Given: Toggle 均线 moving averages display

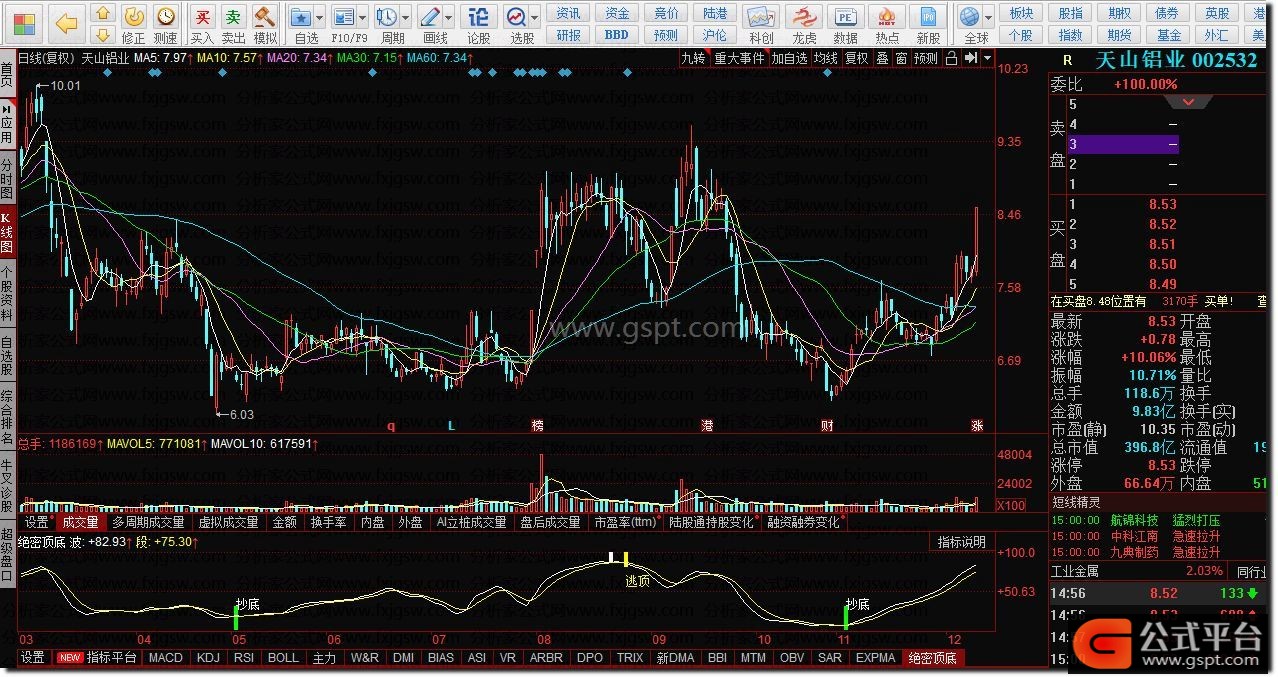Looking at the screenshot, I should 825,58.
